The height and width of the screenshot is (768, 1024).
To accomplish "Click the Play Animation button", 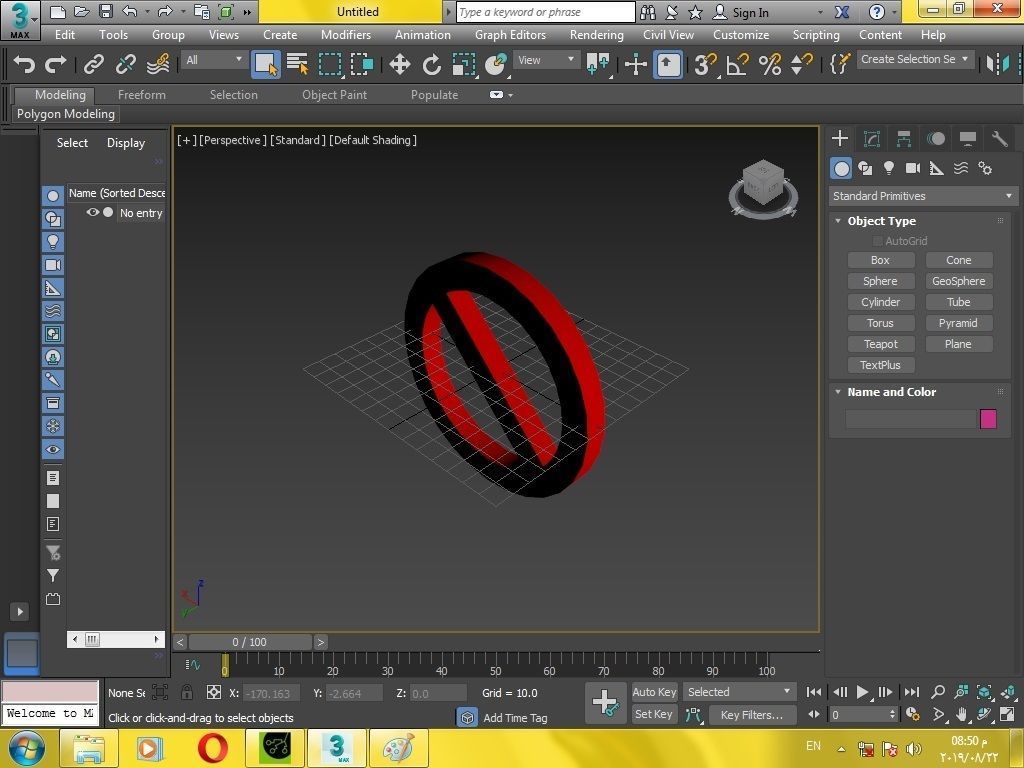I will pyautogui.click(x=862, y=692).
